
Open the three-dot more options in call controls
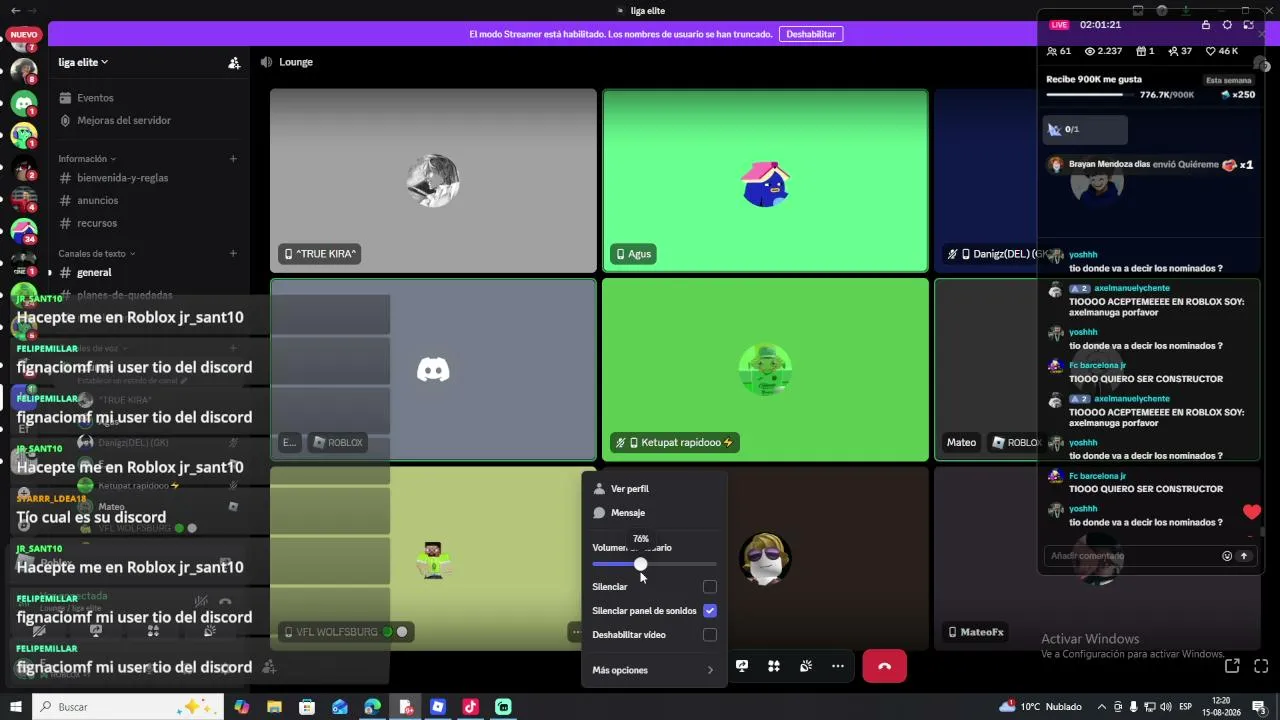(838, 666)
